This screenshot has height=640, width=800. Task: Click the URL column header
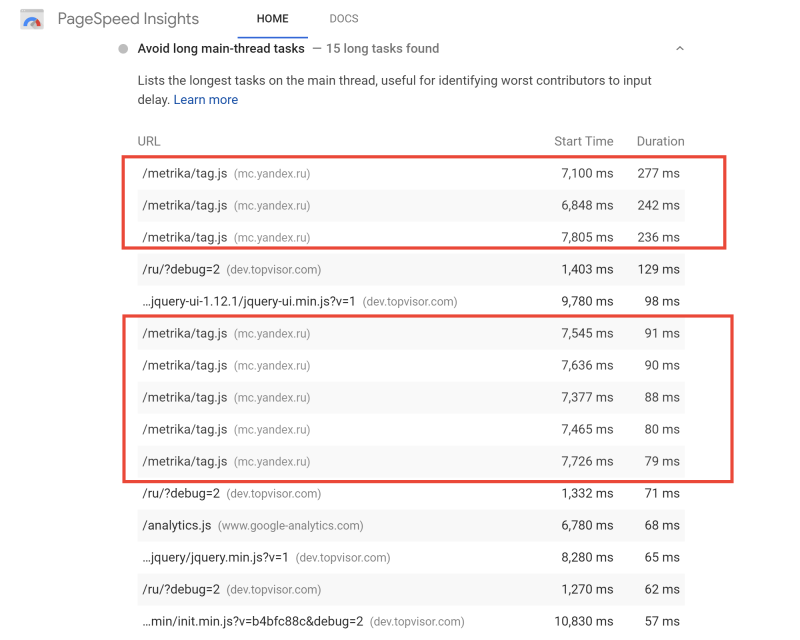(x=148, y=141)
